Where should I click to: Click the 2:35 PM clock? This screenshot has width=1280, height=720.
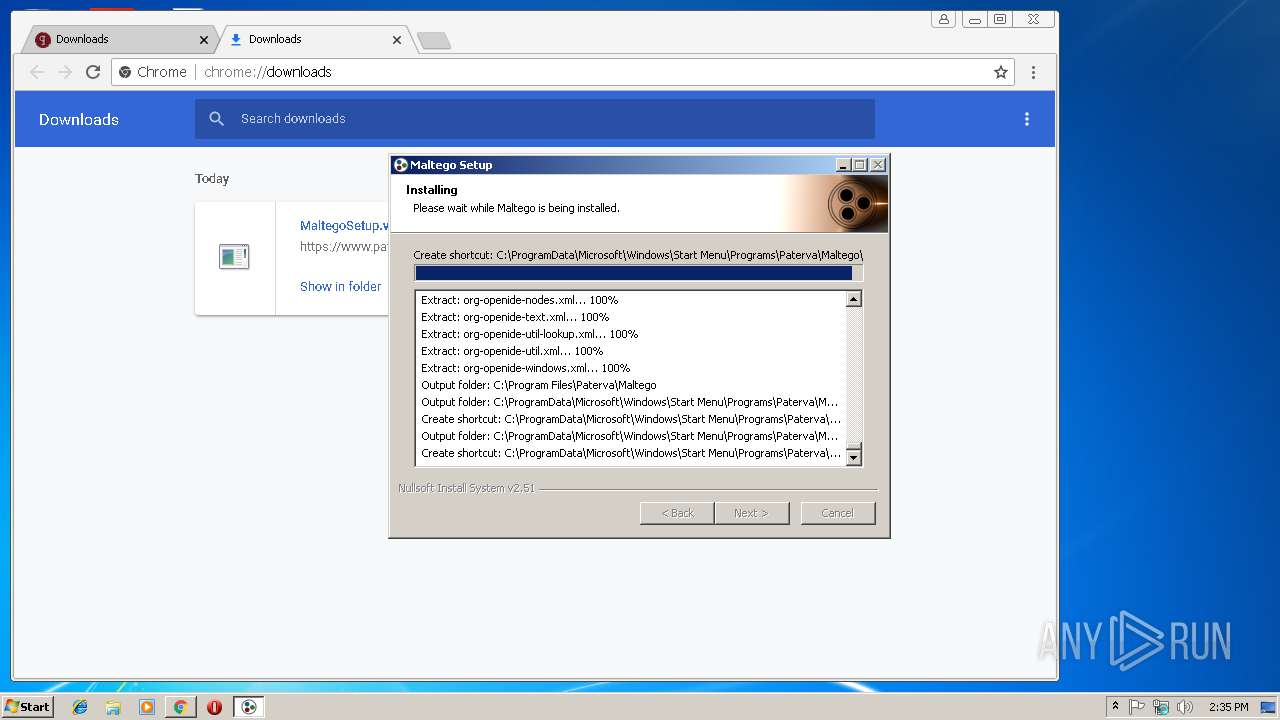tap(1228, 707)
